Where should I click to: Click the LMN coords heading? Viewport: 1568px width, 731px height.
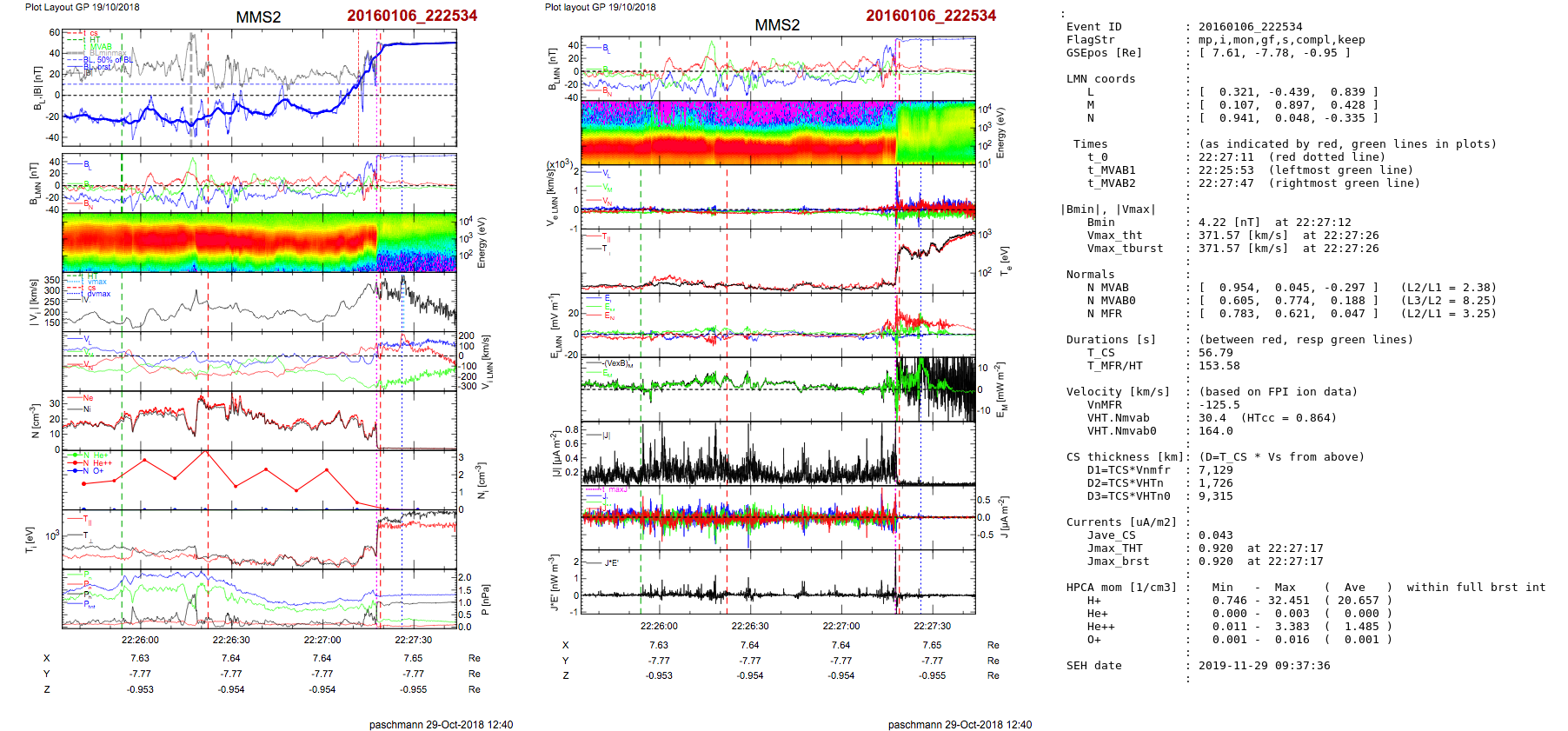tap(1100, 79)
